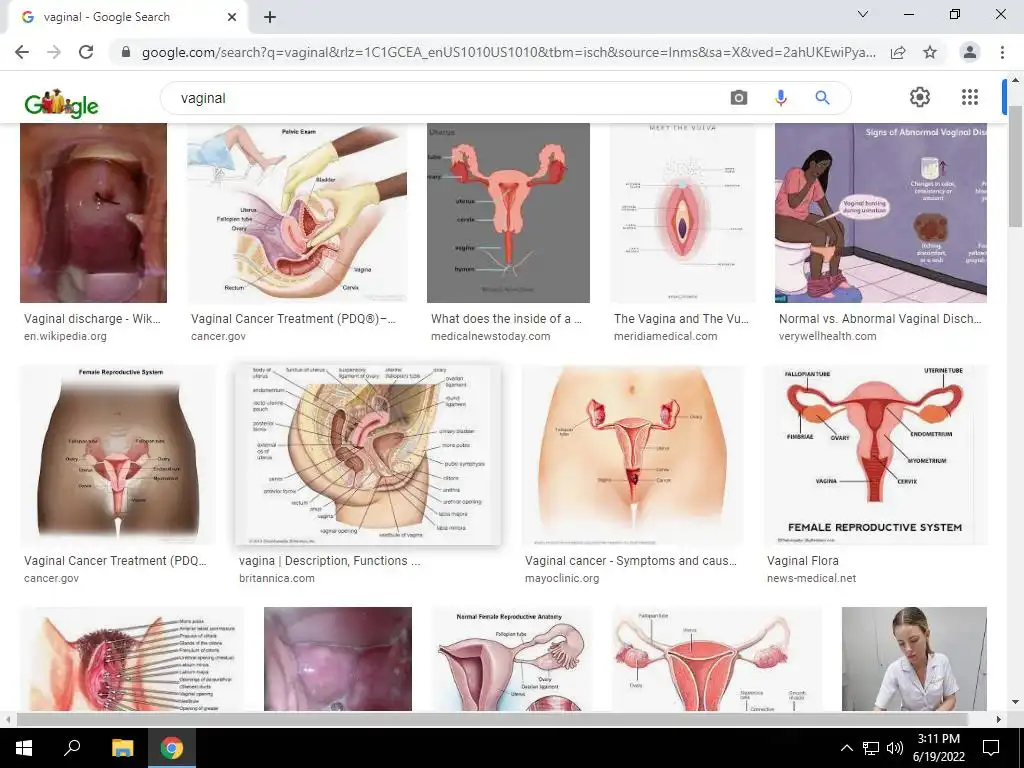Open Google quick settings gear

click(920, 97)
